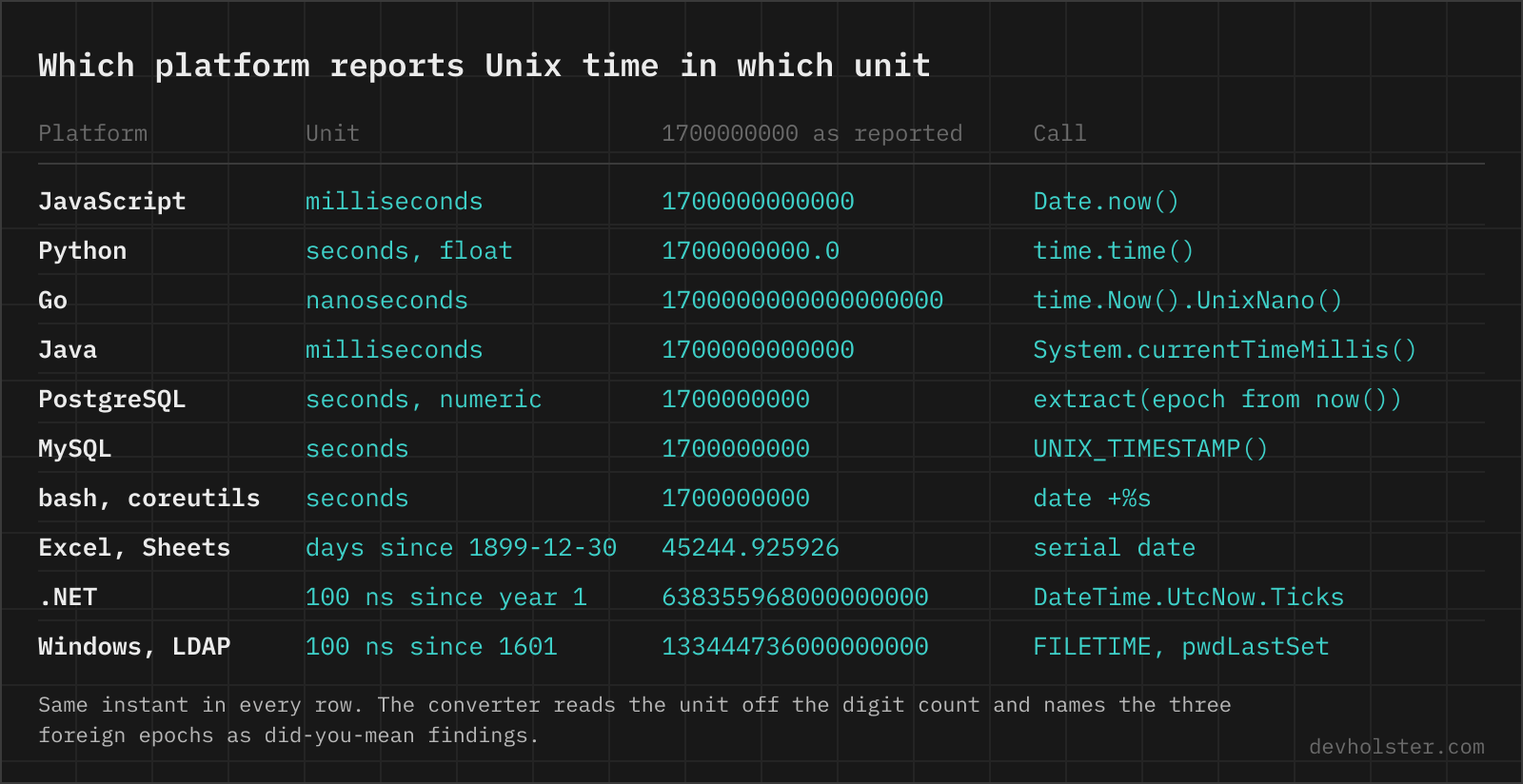Select the Date.now() call text

point(1106,202)
